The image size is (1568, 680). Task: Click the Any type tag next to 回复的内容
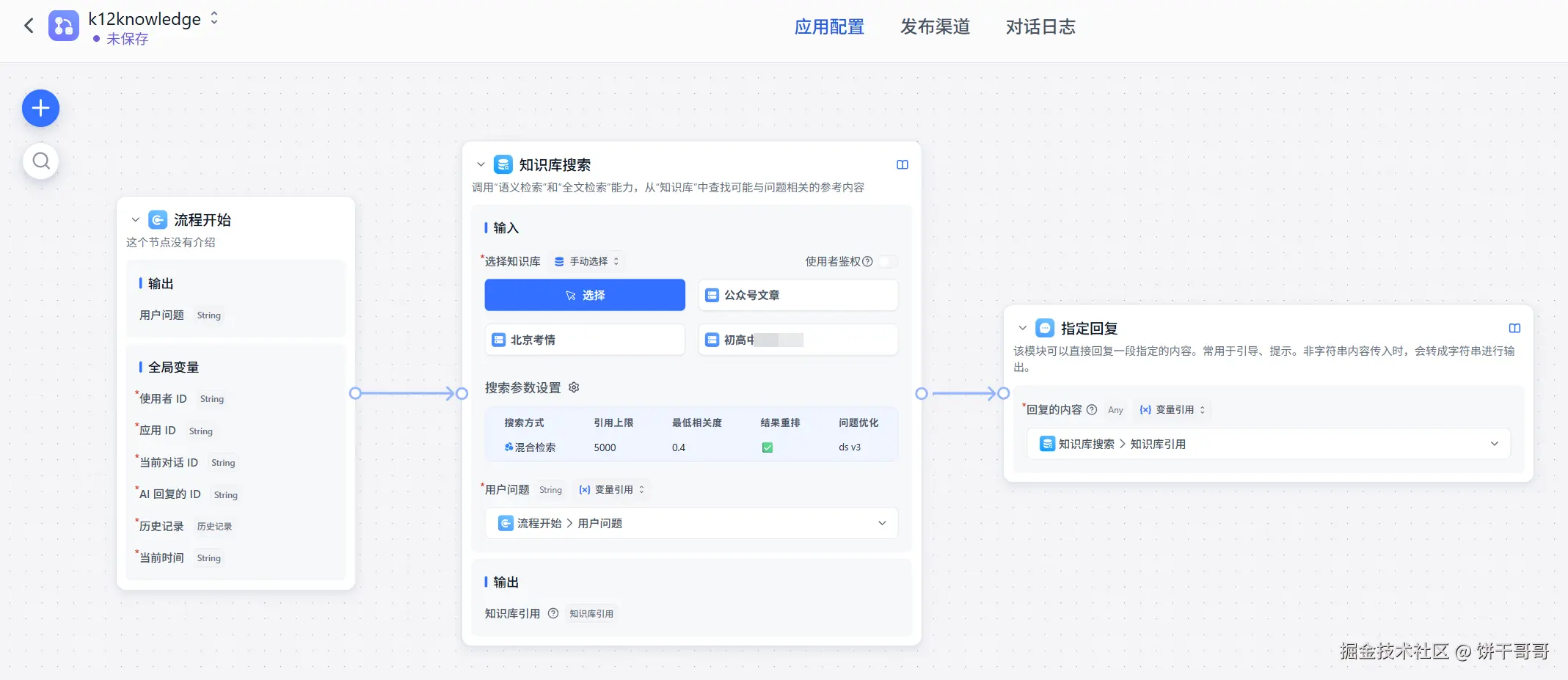point(1115,410)
